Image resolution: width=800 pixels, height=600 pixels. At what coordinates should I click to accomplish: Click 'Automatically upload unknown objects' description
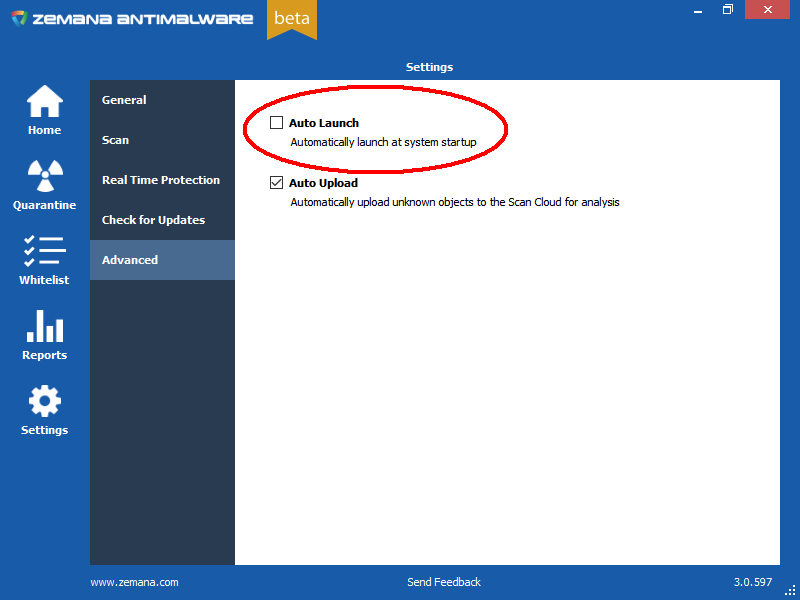(455, 203)
